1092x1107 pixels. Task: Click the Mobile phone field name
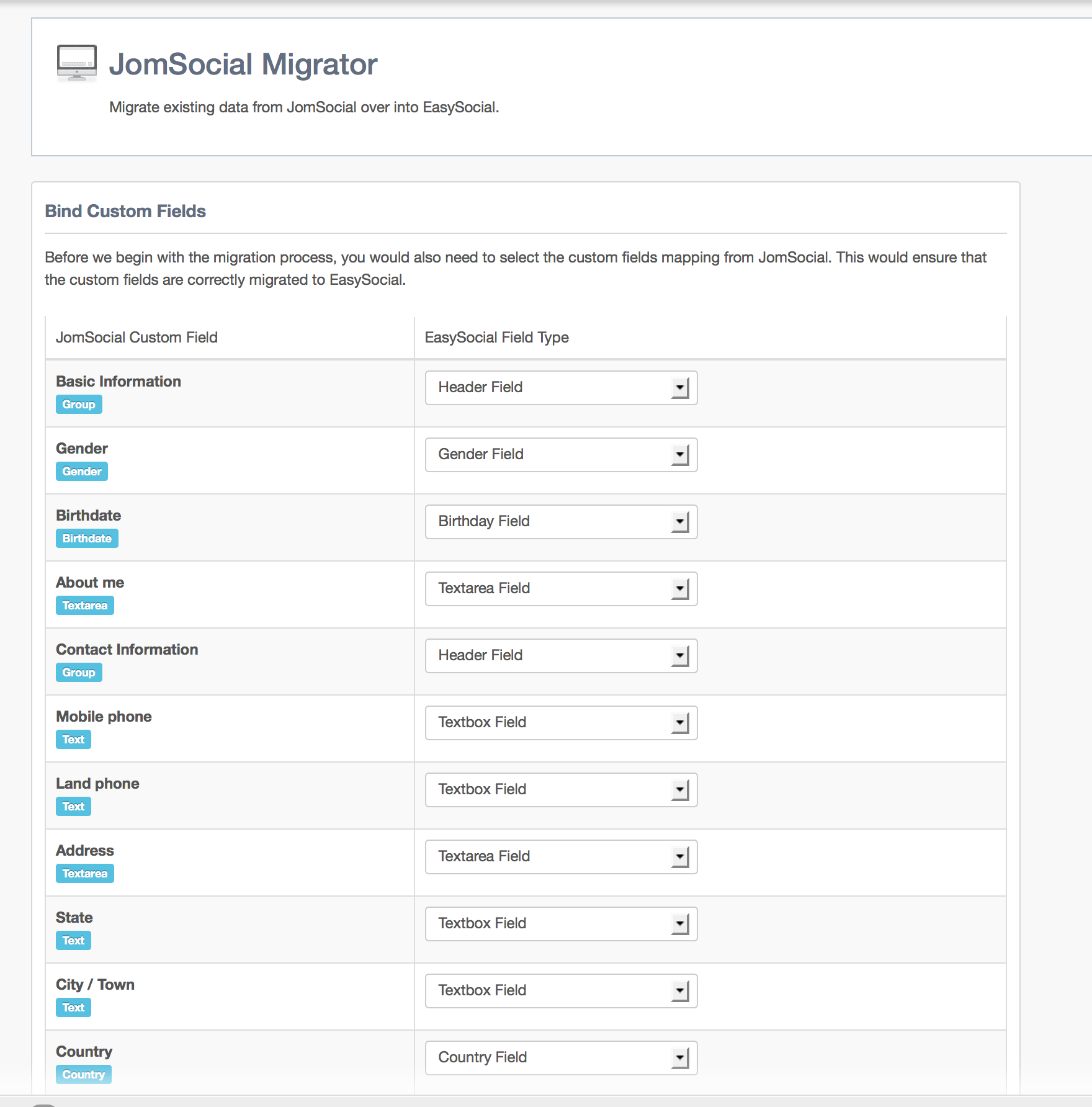click(x=104, y=717)
